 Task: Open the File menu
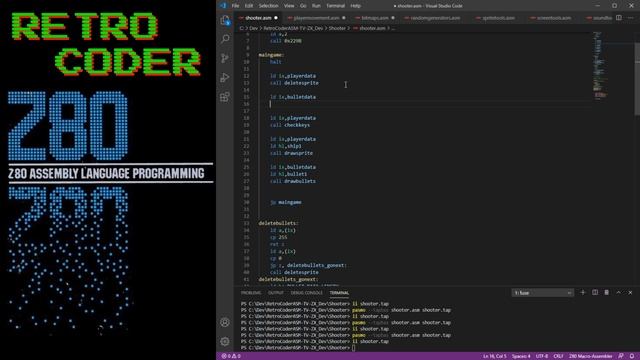coord(236,6)
